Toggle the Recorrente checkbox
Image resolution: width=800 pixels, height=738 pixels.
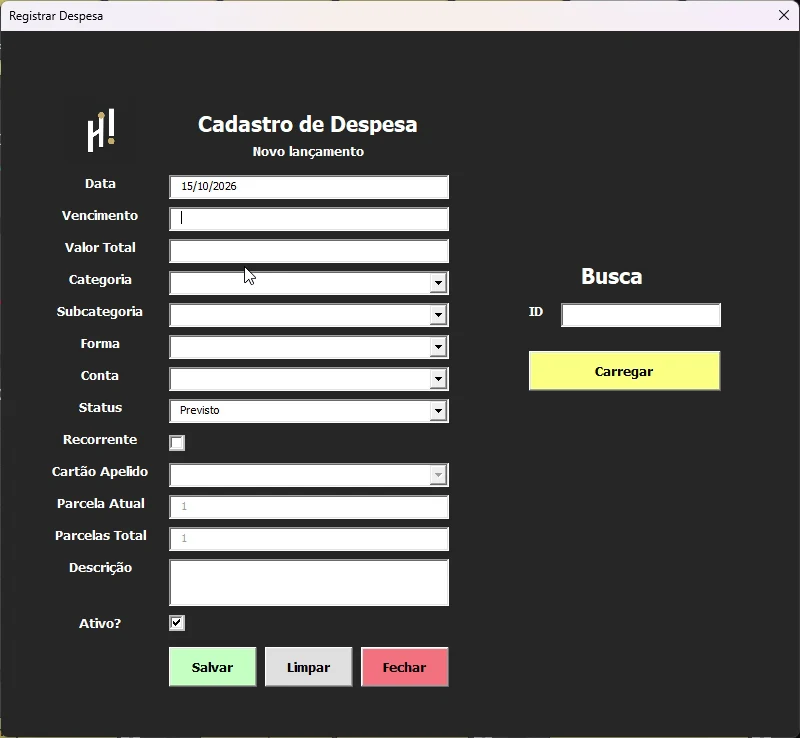point(177,442)
